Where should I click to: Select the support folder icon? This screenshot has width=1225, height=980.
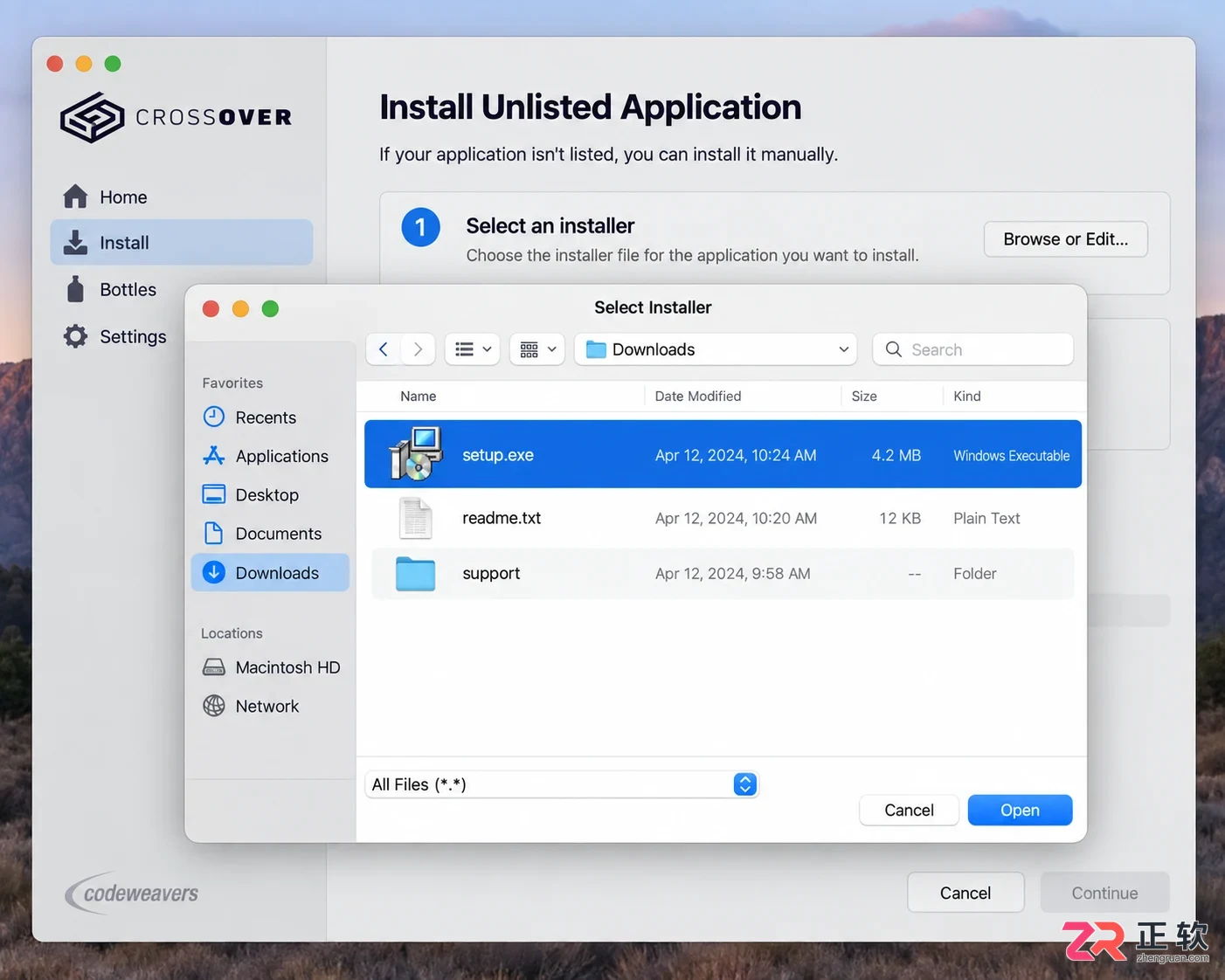point(415,574)
